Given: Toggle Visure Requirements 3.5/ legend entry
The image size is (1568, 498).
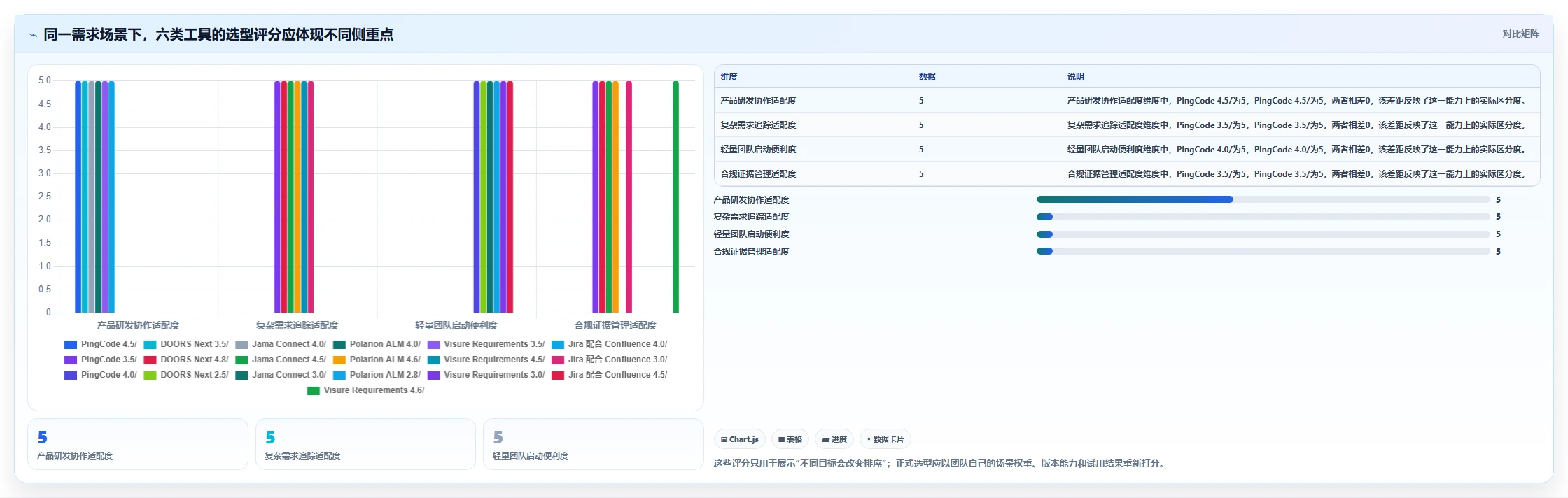Looking at the screenshot, I should 486,344.
